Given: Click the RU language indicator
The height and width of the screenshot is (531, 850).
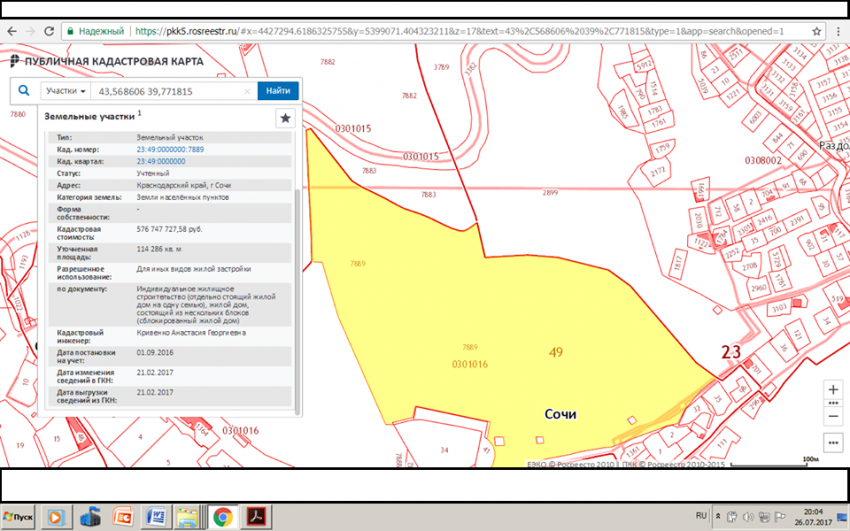Looking at the screenshot, I should [701, 516].
